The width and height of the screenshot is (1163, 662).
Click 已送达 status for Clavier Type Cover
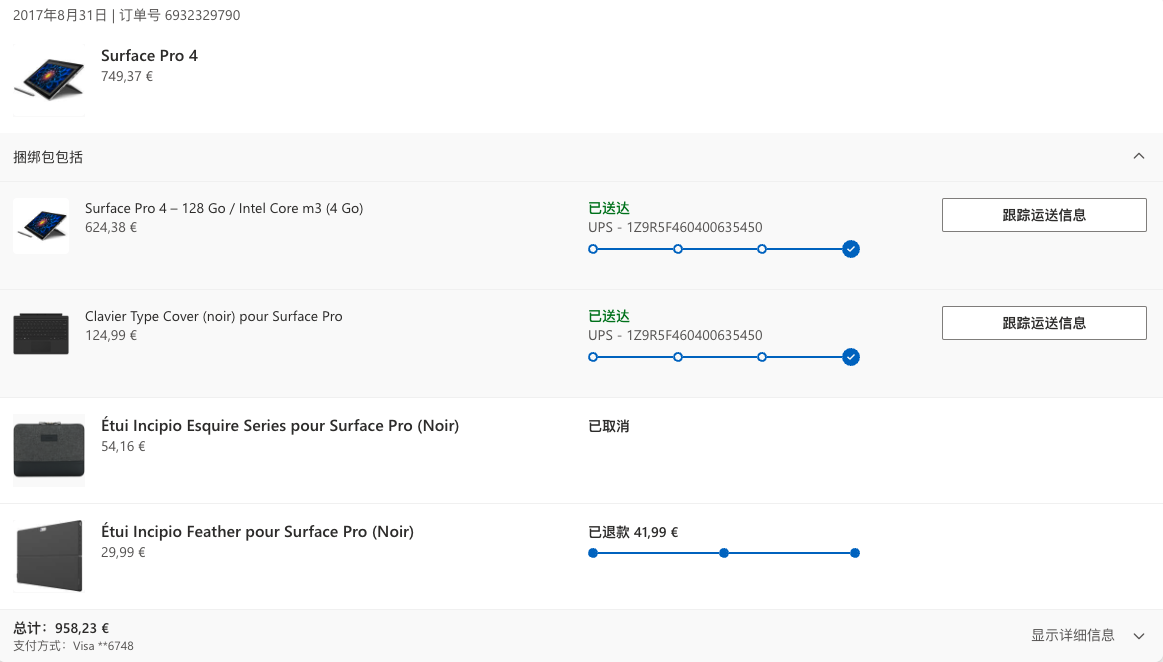pos(609,317)
